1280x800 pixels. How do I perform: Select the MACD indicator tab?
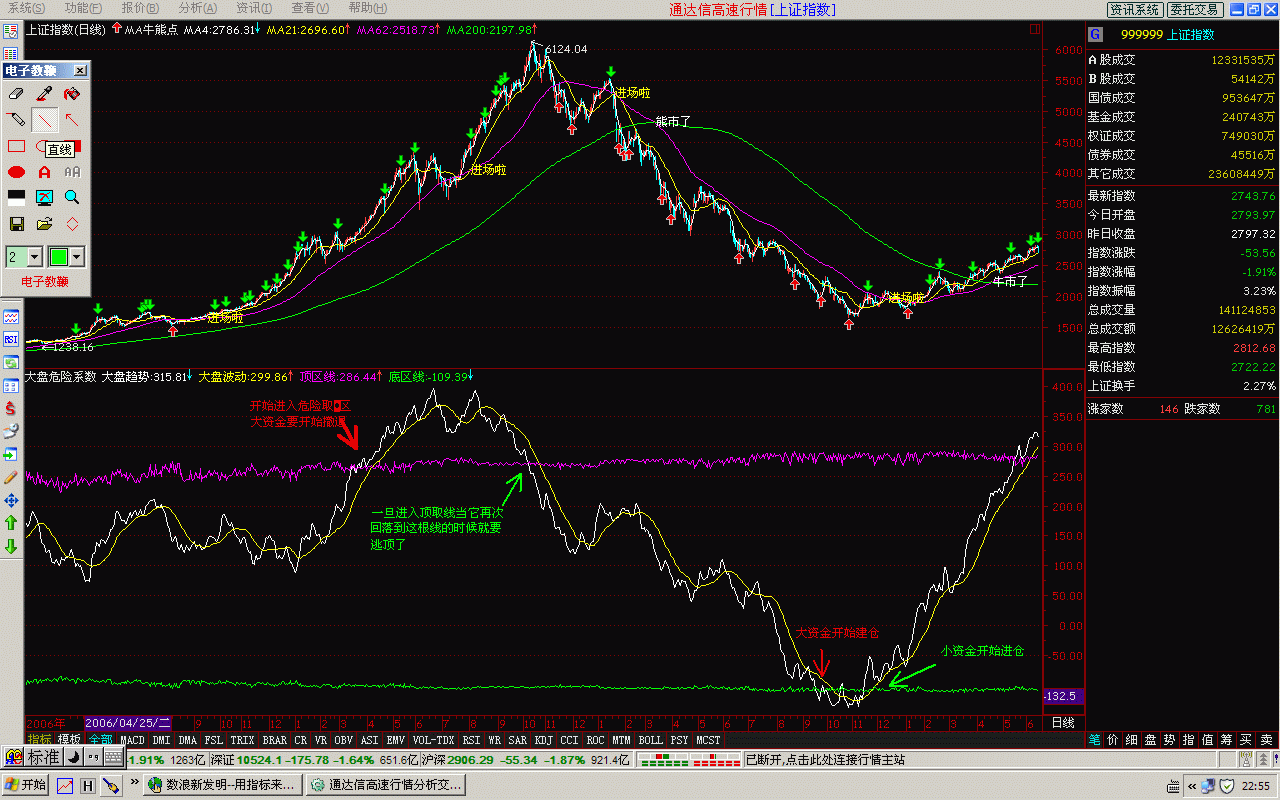click(132, 740)
